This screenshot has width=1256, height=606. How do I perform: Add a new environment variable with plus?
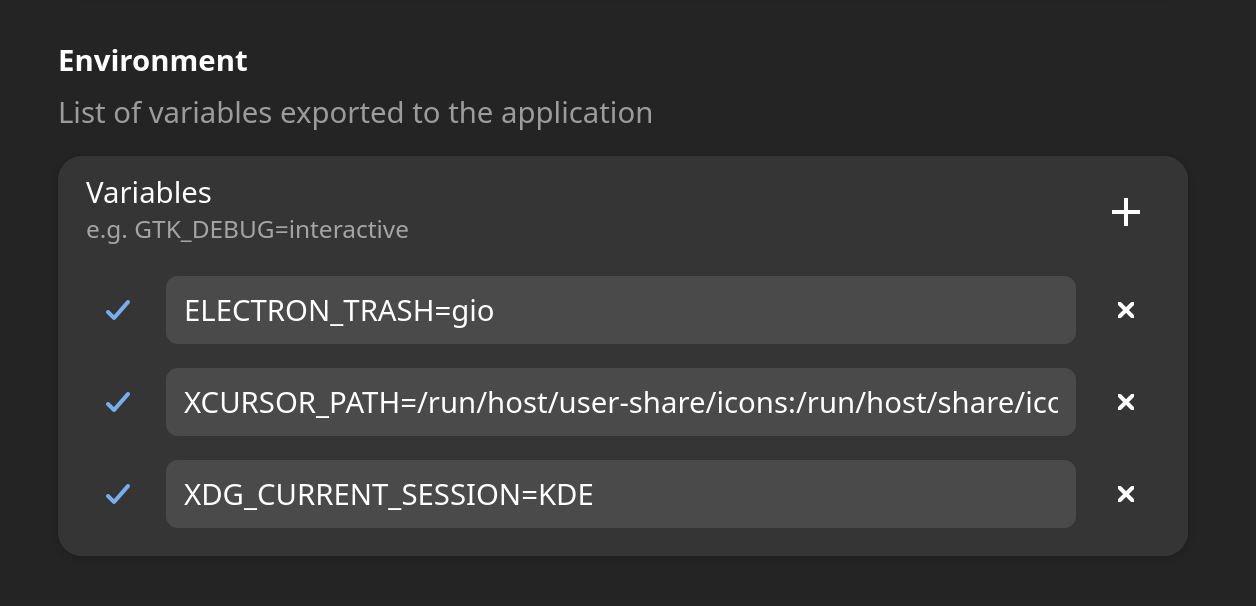[1126, 212]
